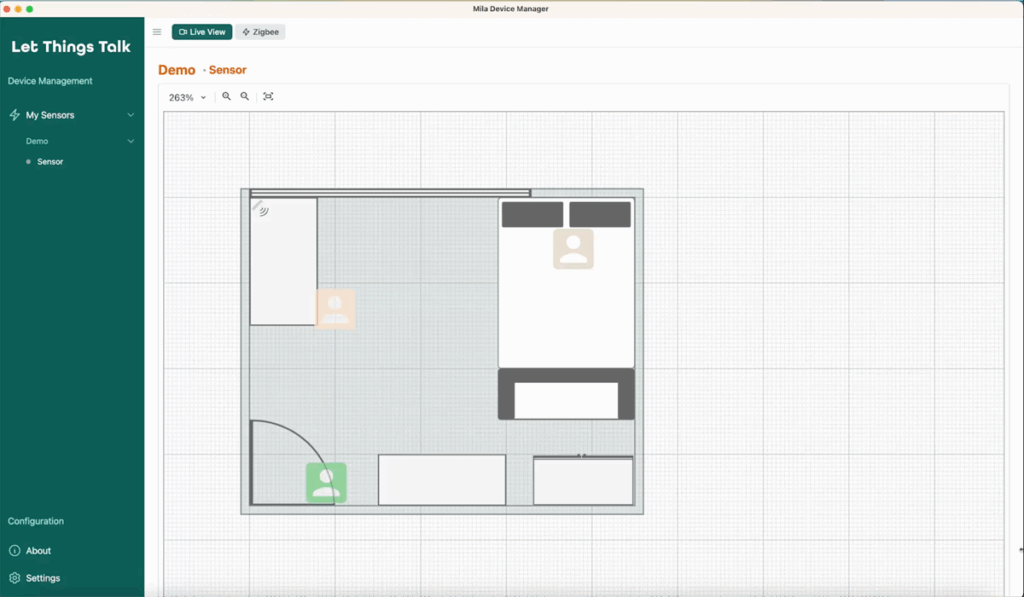The image size is (1024, 597).
Task: Click the macOS green fullscreen button
Action: click(29, 8)
